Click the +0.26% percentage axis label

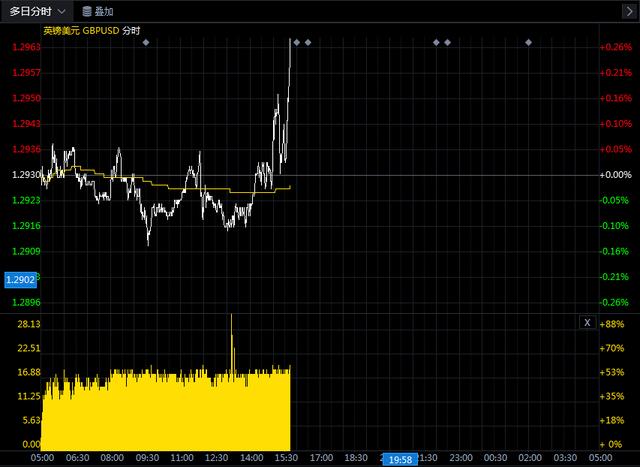(x=615, y=47)
